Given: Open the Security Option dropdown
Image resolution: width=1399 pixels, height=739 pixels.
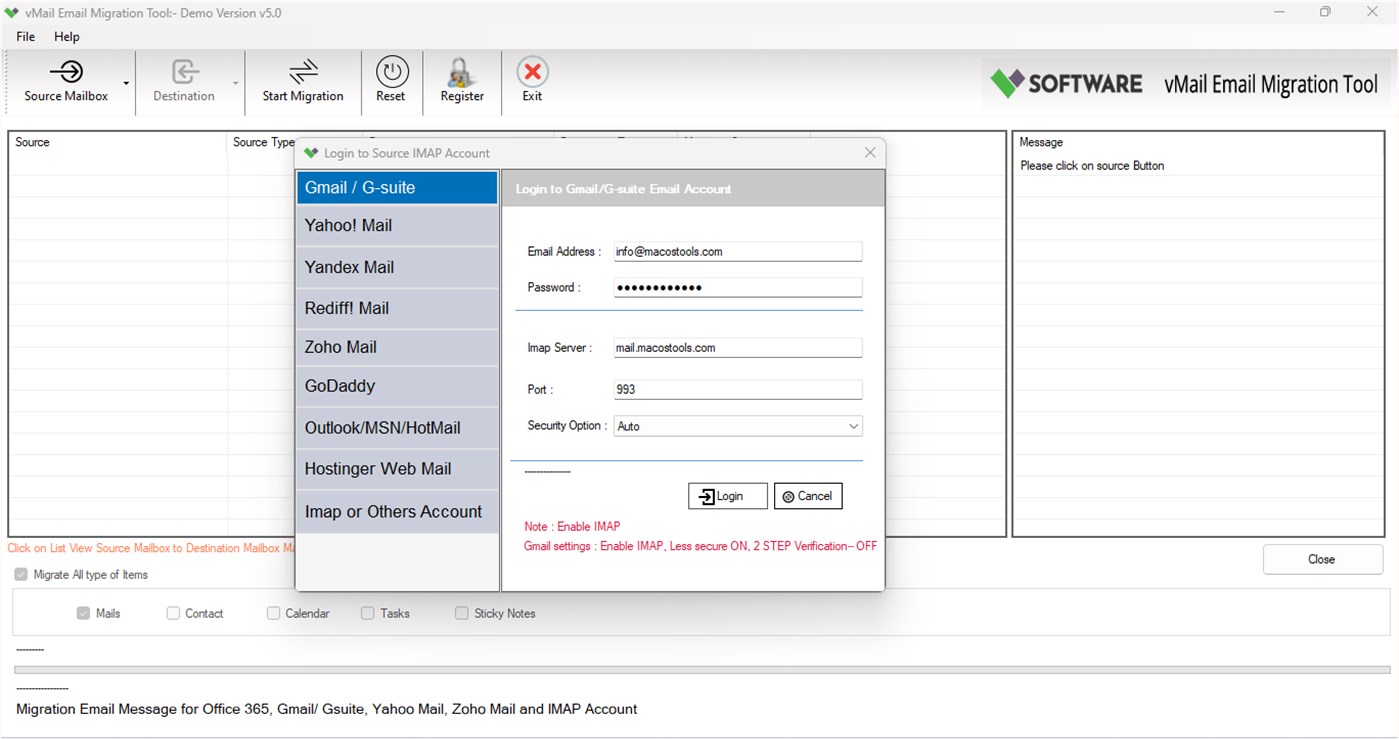Looking at the screenshot, I should [853, 425].
